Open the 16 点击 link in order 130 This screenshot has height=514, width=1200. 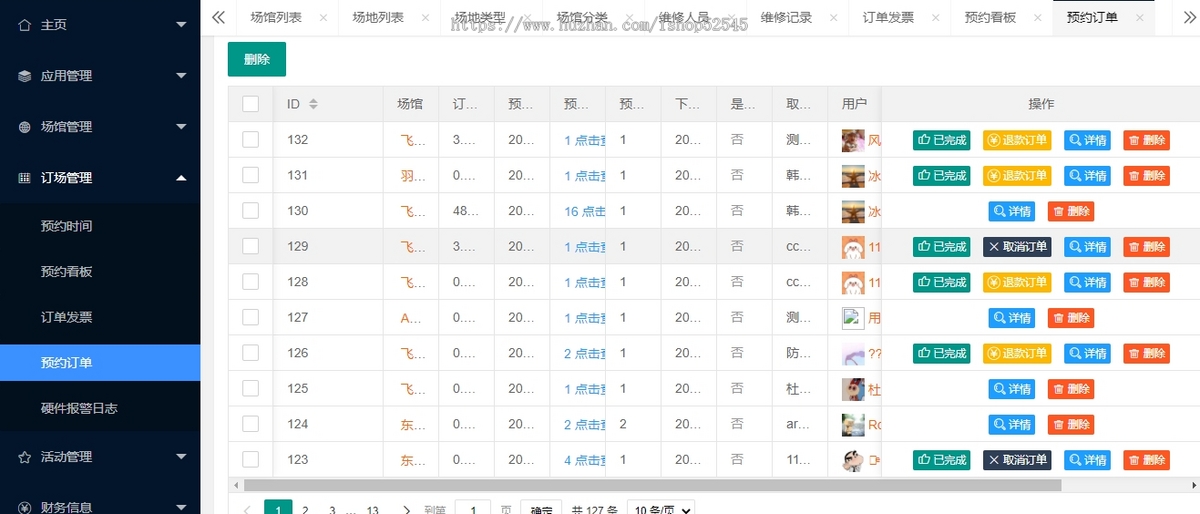(585, 211)
